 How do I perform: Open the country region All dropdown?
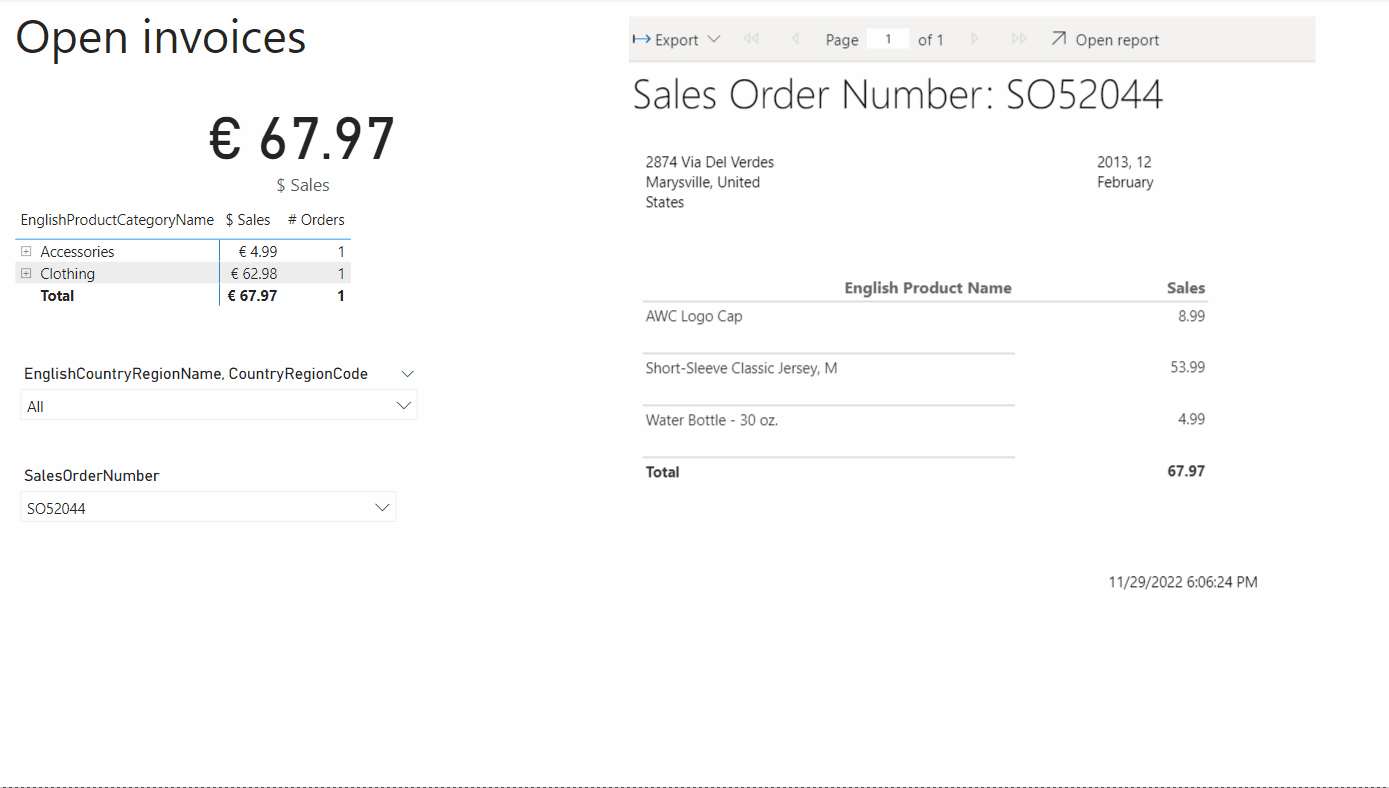tap(218, 406)
